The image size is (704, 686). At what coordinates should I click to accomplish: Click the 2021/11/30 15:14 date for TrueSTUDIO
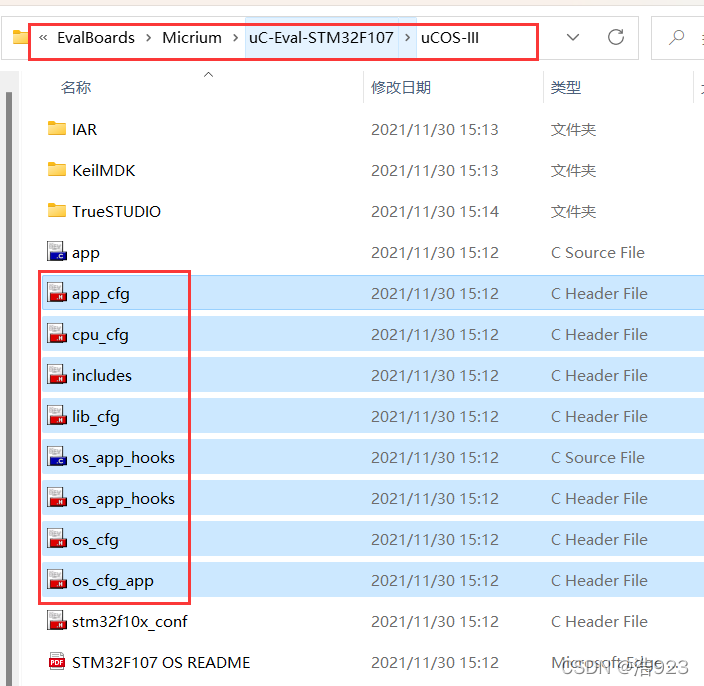(x=435, y=211)
